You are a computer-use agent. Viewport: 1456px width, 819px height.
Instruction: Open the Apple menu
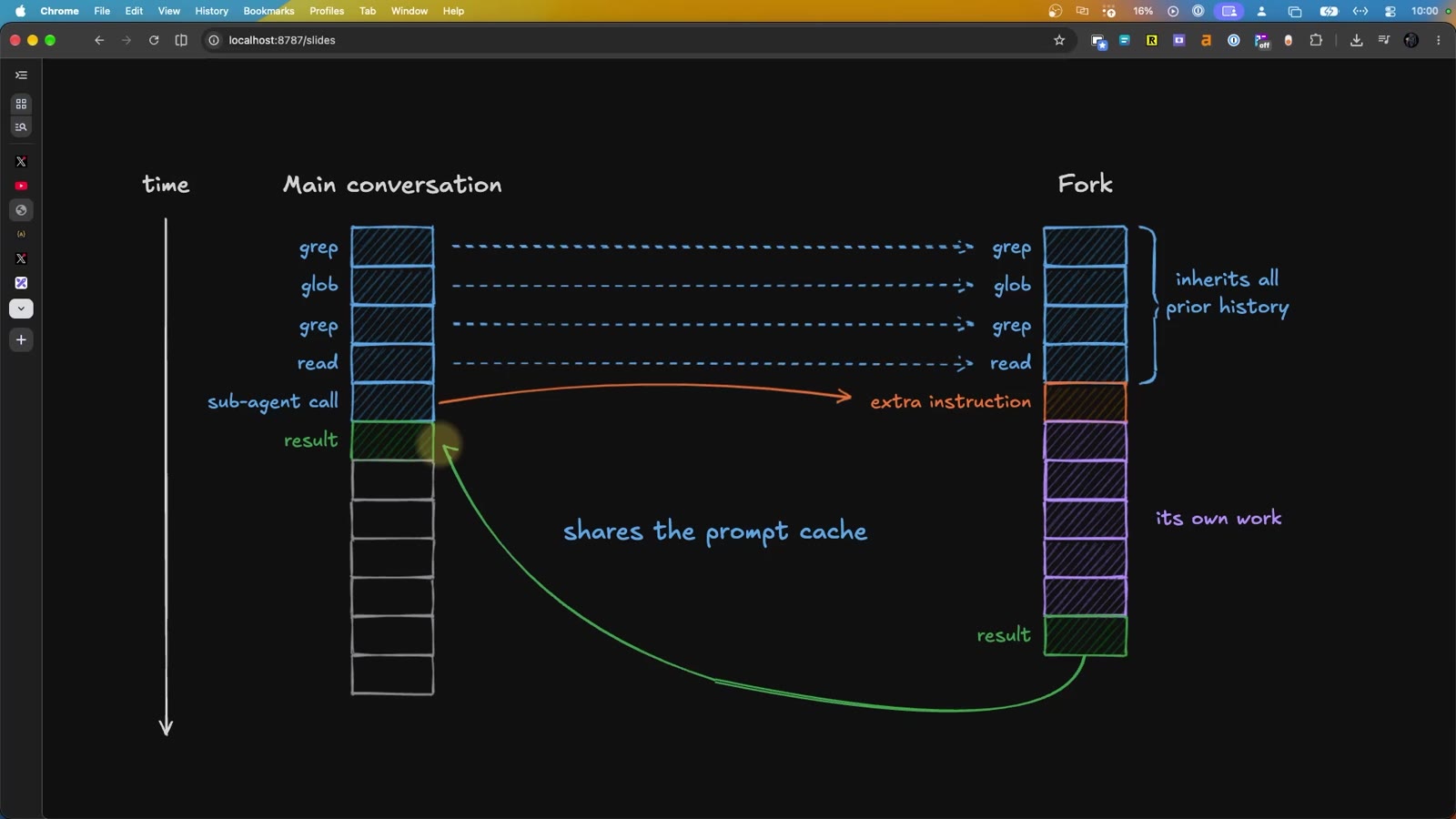[x=21, y=11]
